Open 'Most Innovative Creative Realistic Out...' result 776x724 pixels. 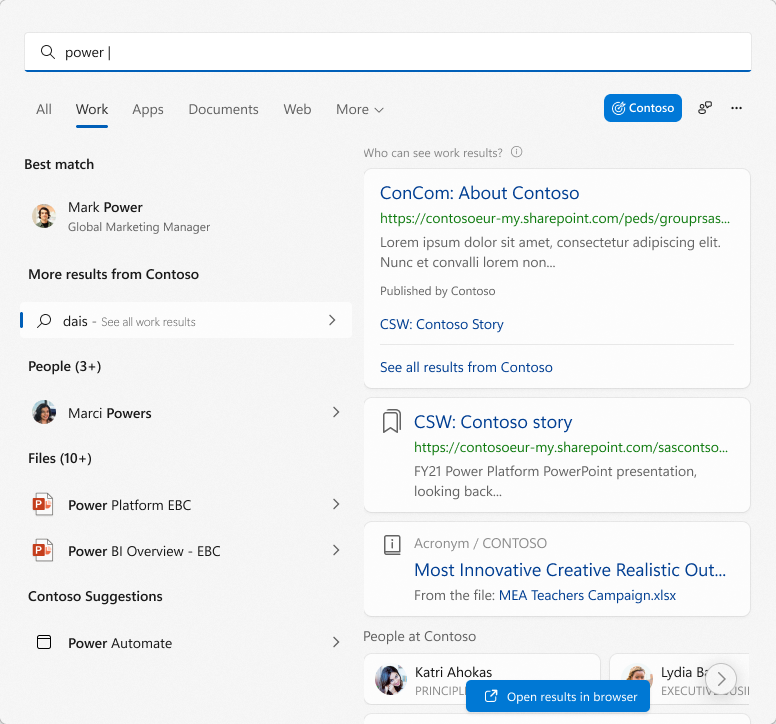[x=570, y=570]
